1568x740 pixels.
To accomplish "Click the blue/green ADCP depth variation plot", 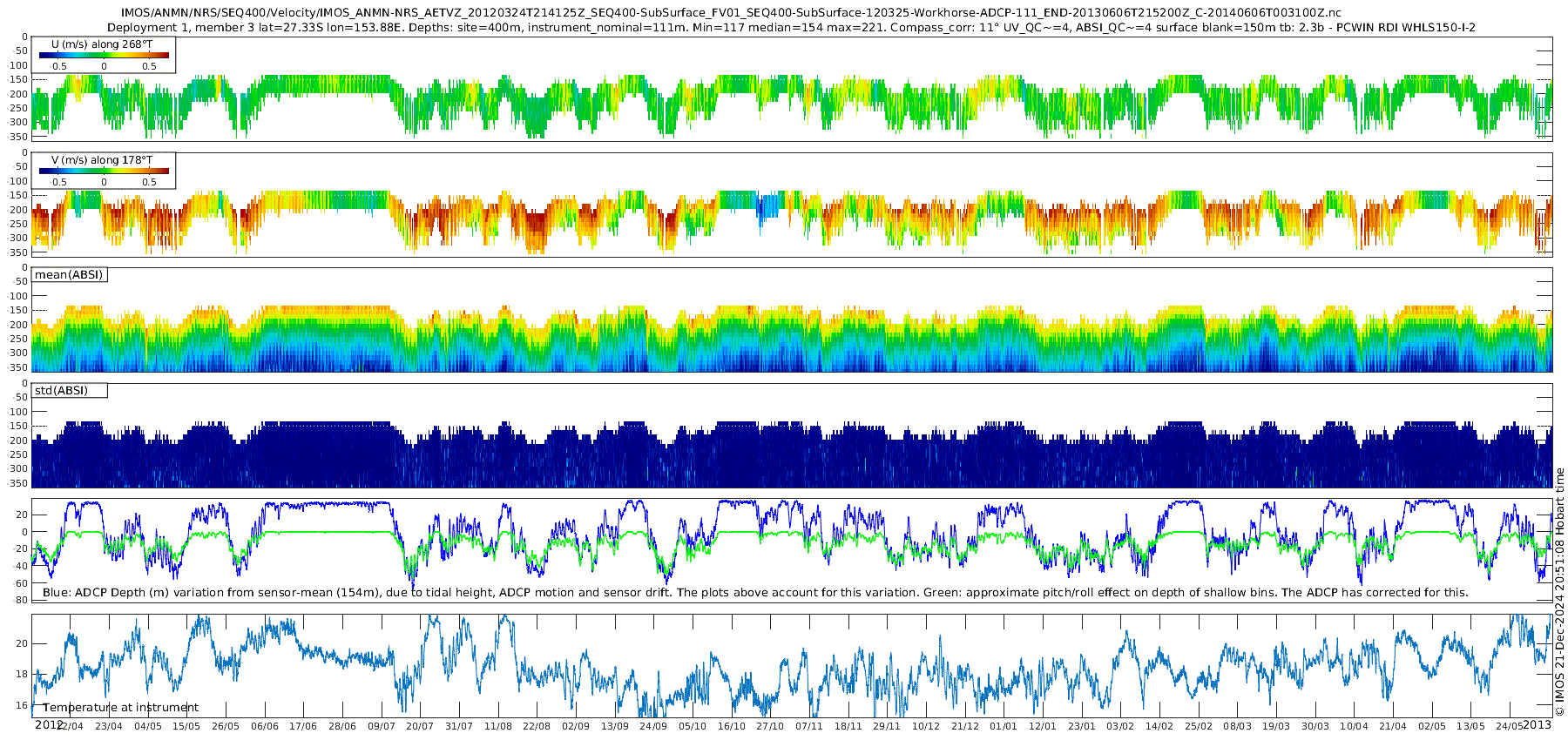I will (792, 551).
